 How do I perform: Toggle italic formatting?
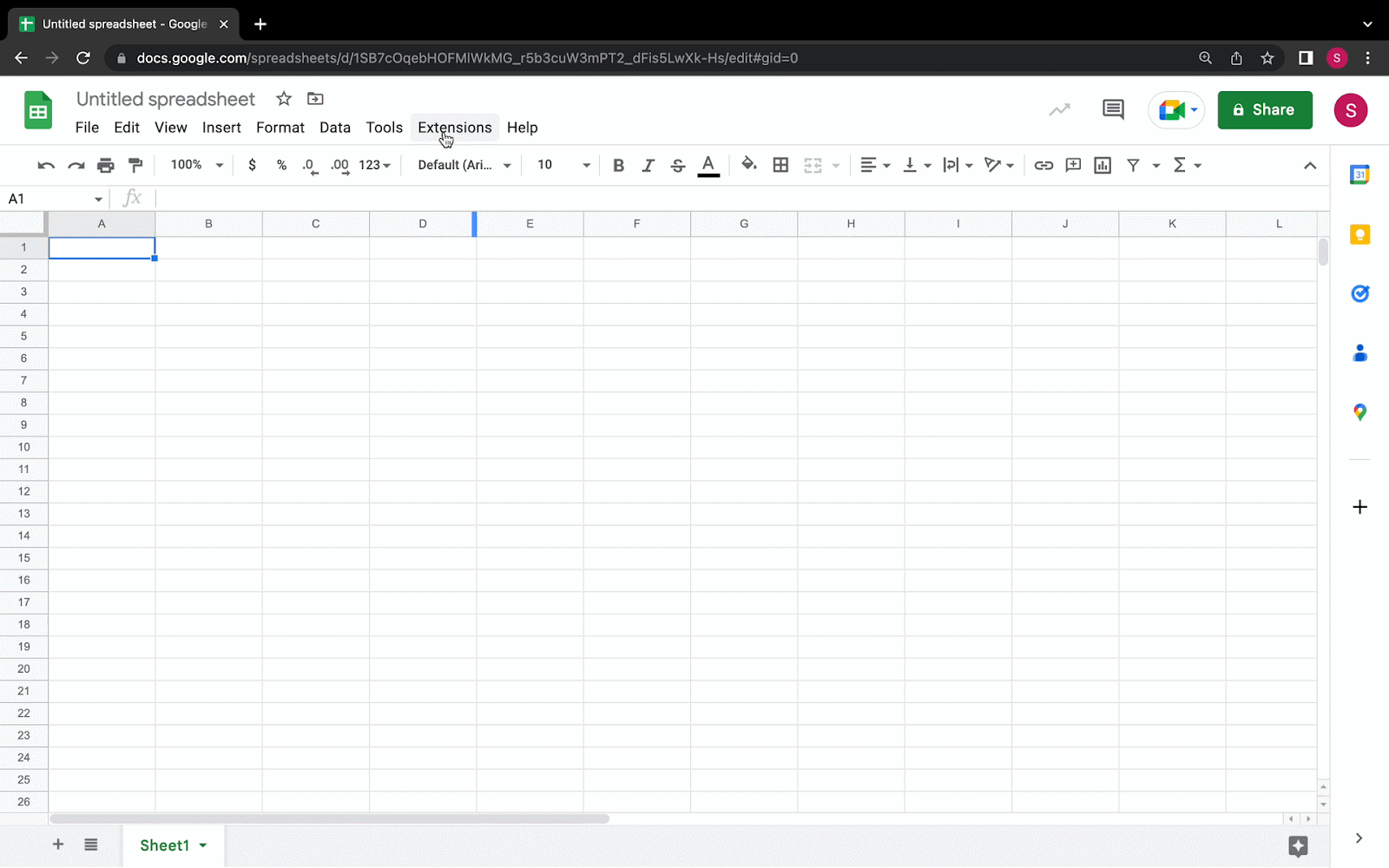coord(648,165)
